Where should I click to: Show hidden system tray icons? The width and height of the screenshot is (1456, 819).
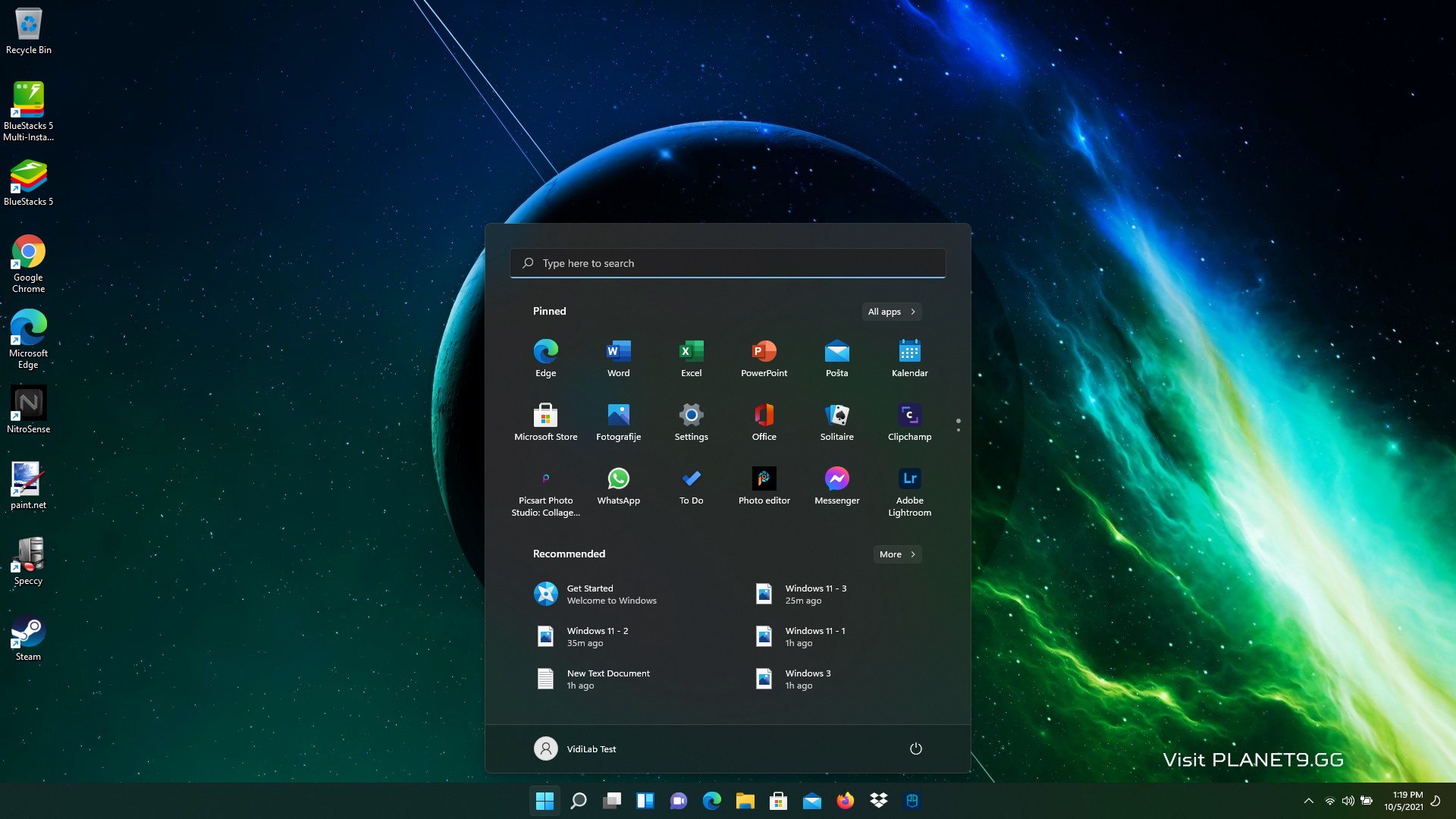(x=1308, y=801)
